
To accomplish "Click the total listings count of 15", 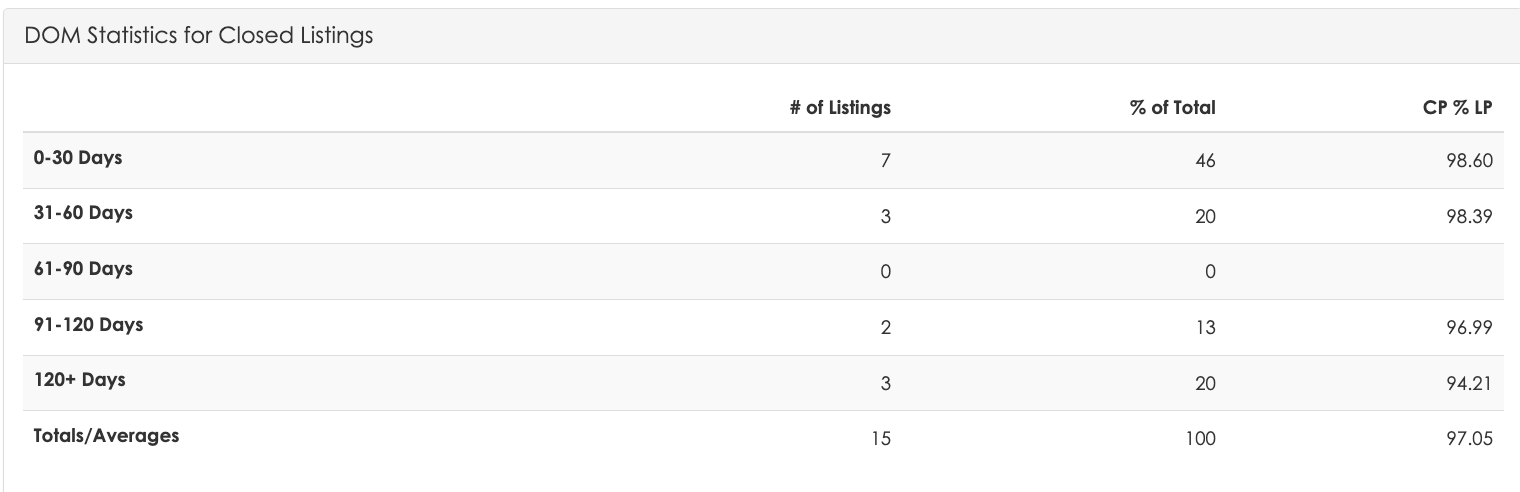I will click(881, 438).
